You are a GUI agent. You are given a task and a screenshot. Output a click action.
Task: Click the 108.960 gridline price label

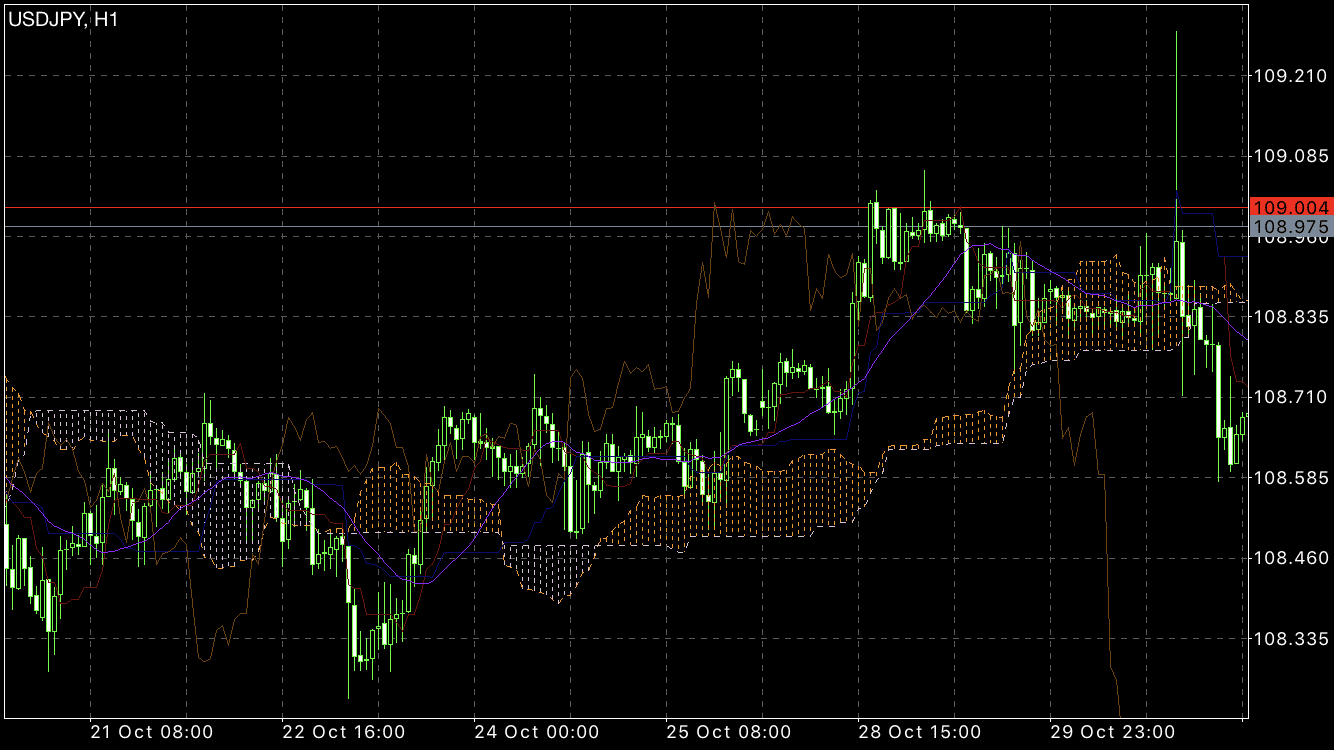(1288, 242)
